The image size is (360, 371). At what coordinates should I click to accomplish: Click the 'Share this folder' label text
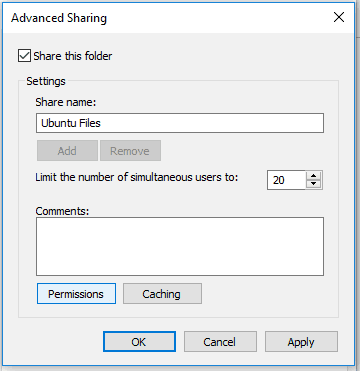click(x=73, y=56)
